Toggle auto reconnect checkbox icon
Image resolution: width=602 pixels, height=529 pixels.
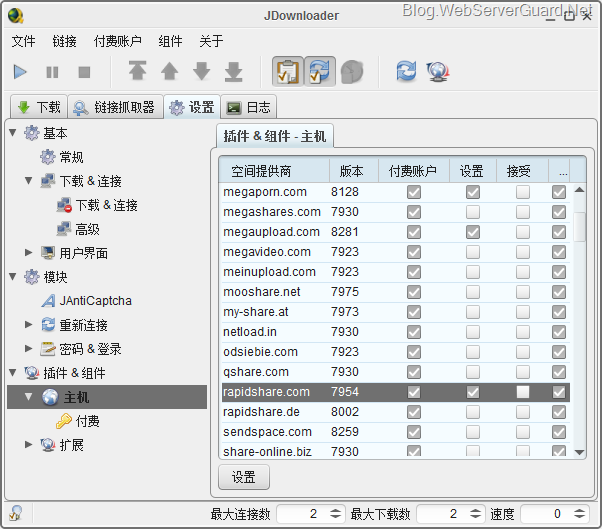coord(319,71)
